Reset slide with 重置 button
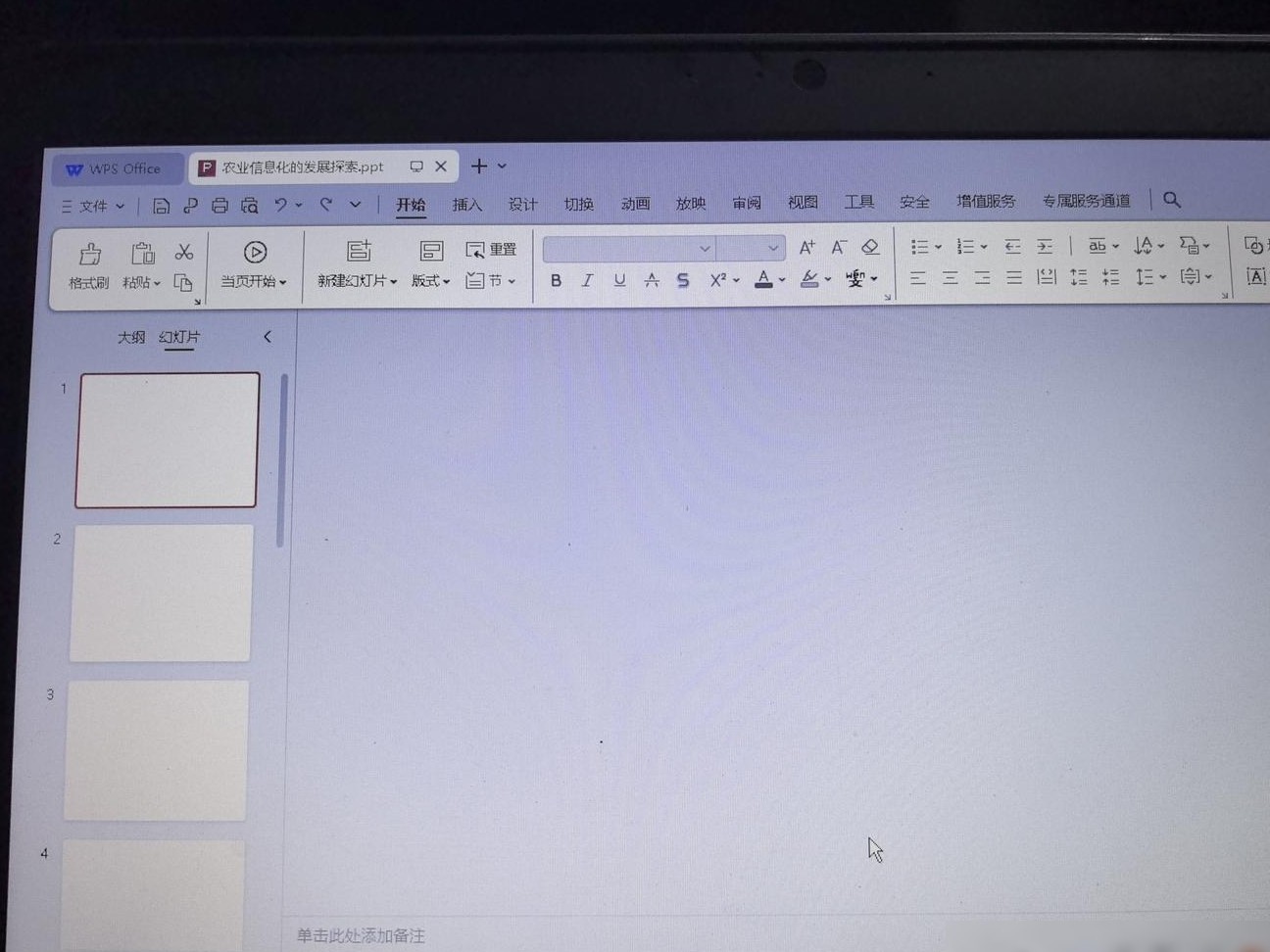This screenshot has height=952, width=1270. tap(491, 250)
